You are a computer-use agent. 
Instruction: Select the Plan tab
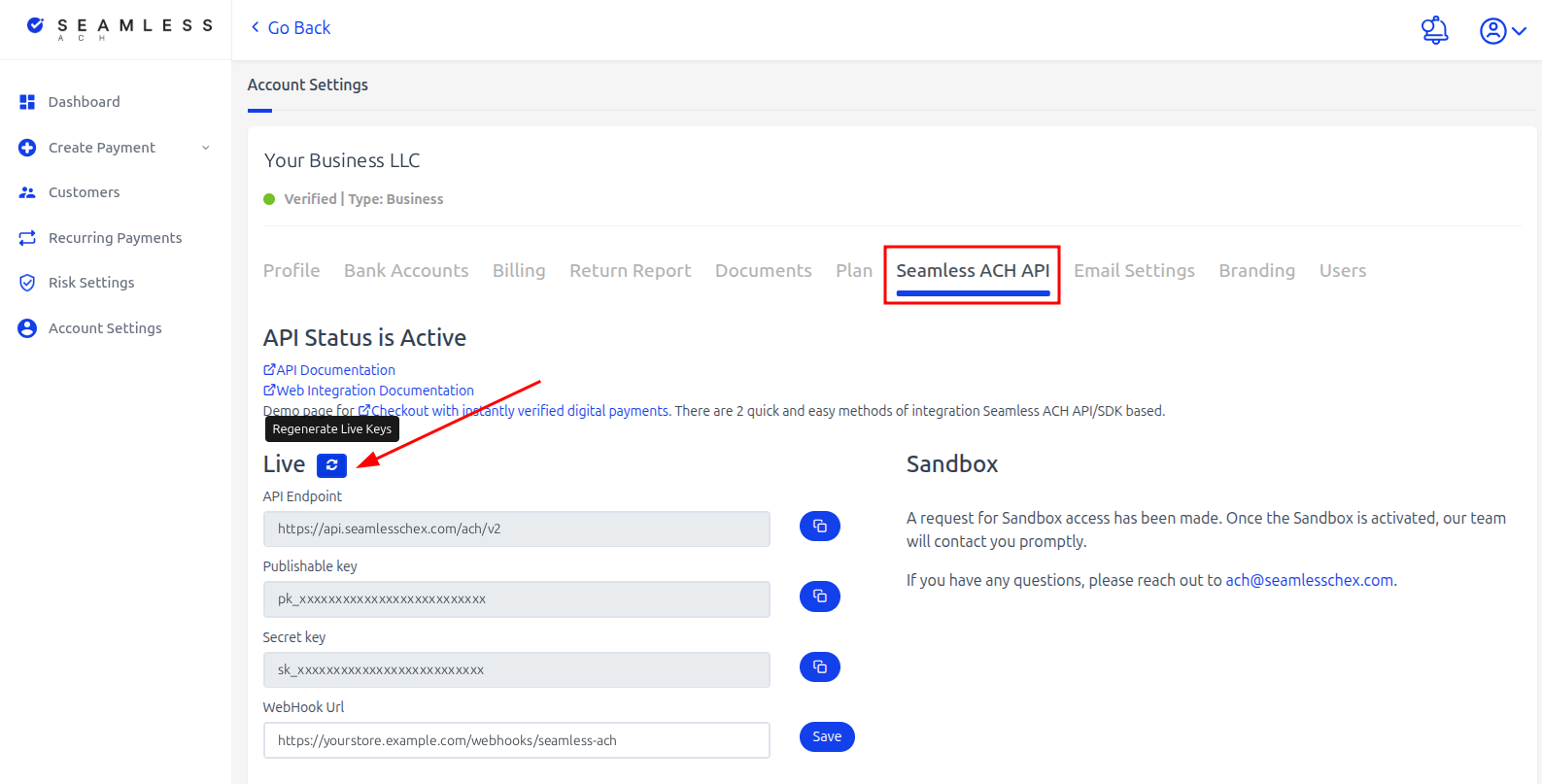pos(854,271)
